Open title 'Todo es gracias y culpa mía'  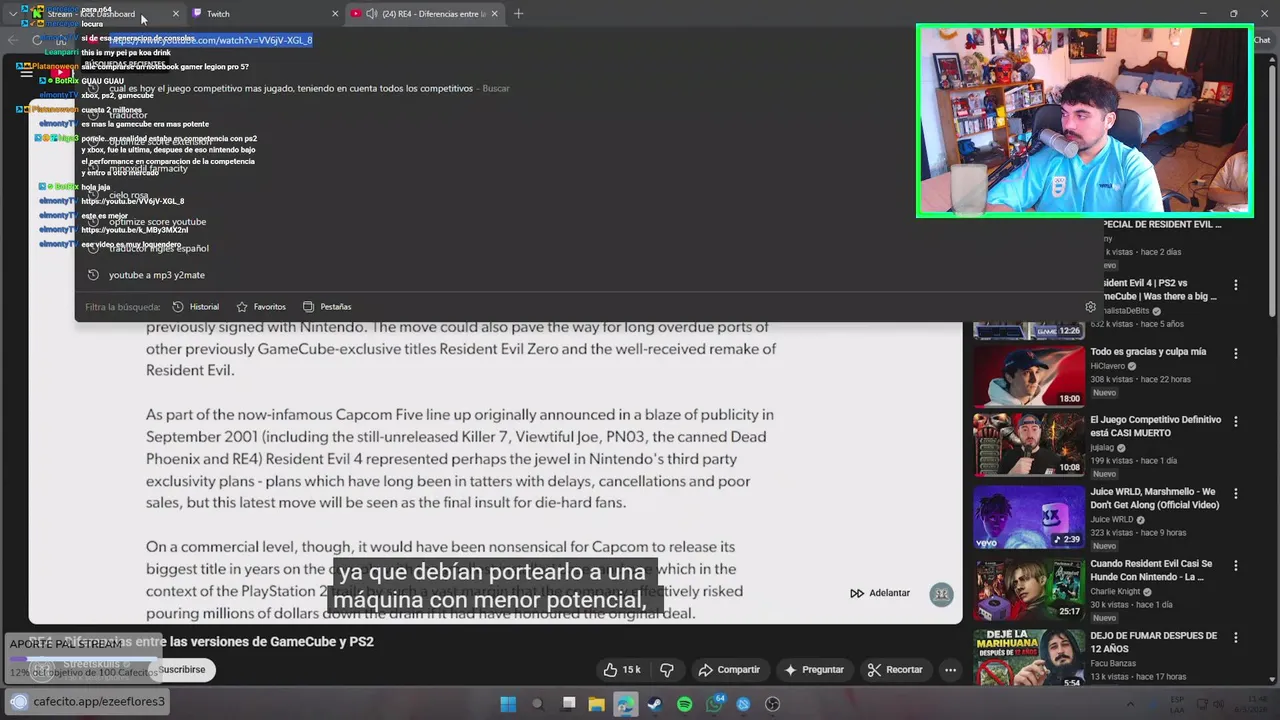(x=1148, y=352)
